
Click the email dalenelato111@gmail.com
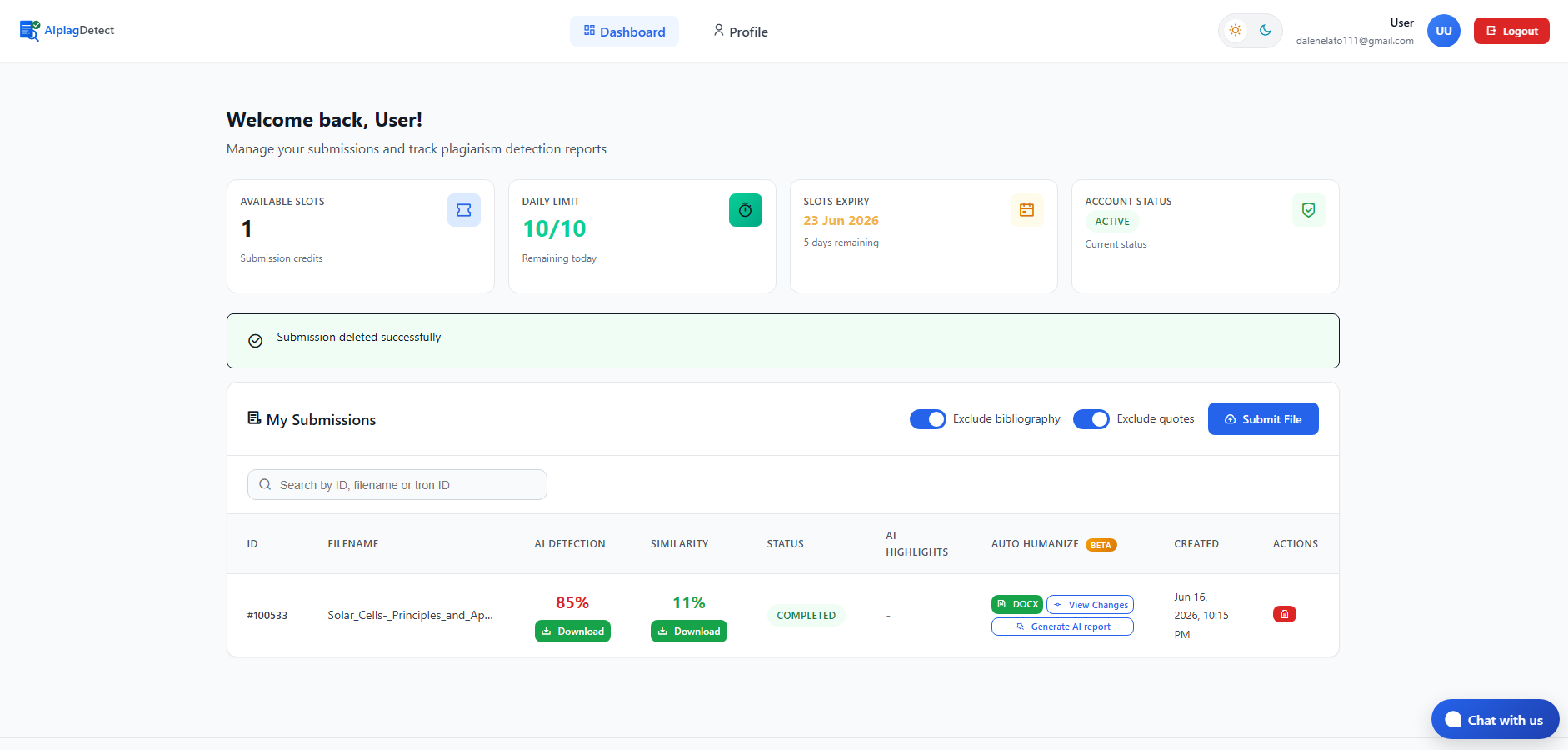tap(1355, 41)
